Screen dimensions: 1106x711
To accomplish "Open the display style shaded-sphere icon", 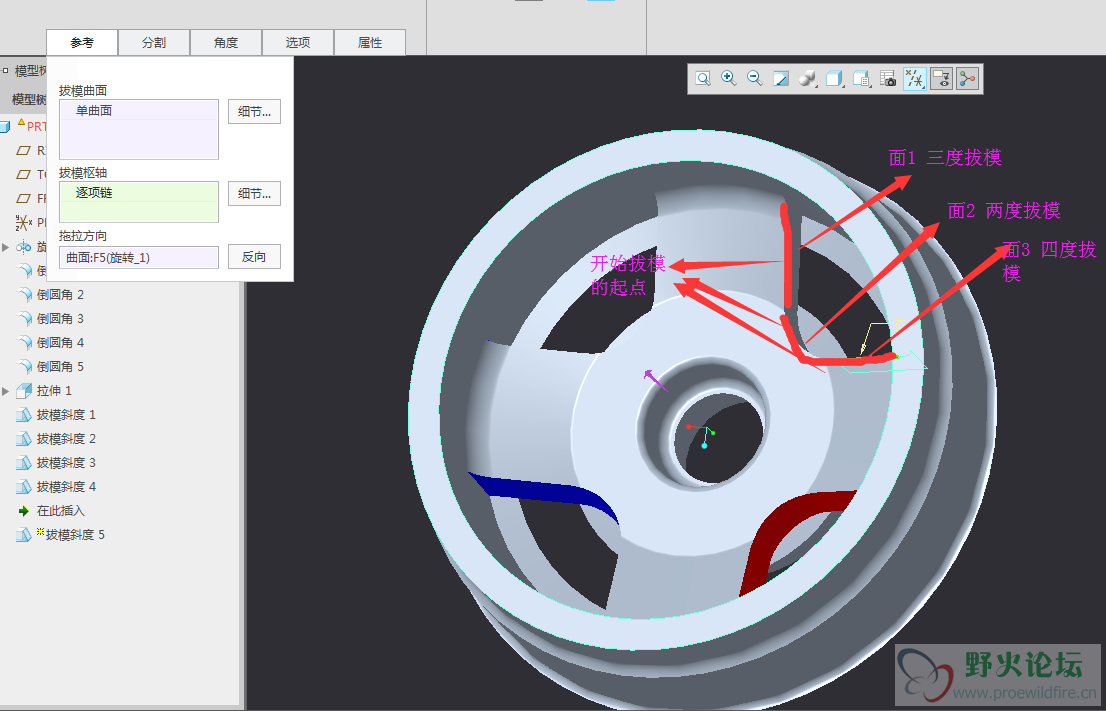I will point(808,79).
